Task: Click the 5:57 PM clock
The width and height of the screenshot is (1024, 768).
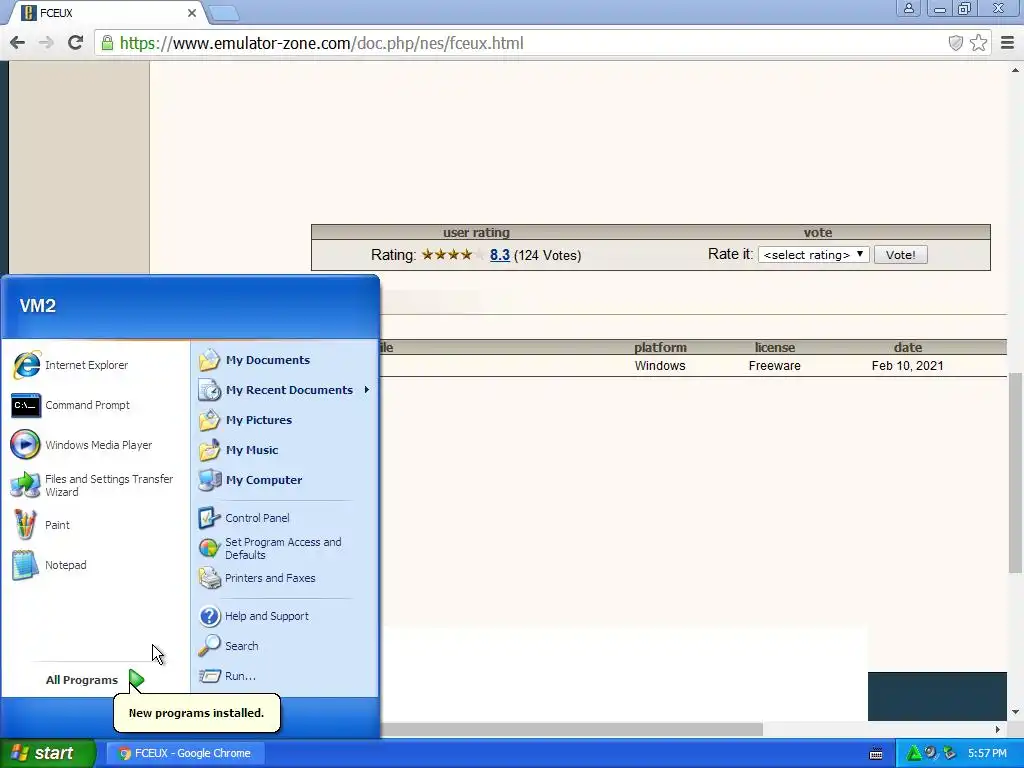Action: (987, 753)
